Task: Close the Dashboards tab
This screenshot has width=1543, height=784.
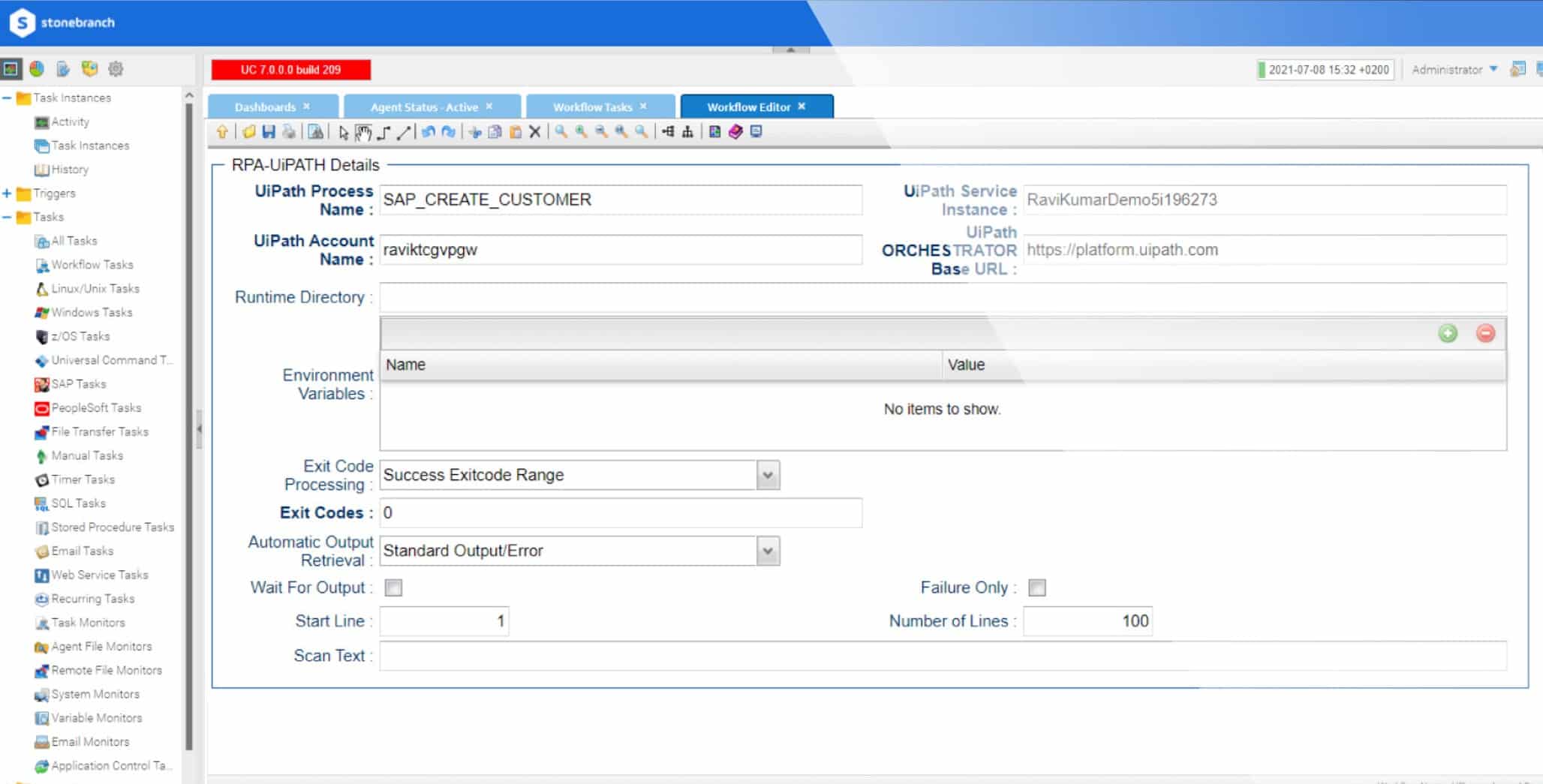Action: point(306,107)
